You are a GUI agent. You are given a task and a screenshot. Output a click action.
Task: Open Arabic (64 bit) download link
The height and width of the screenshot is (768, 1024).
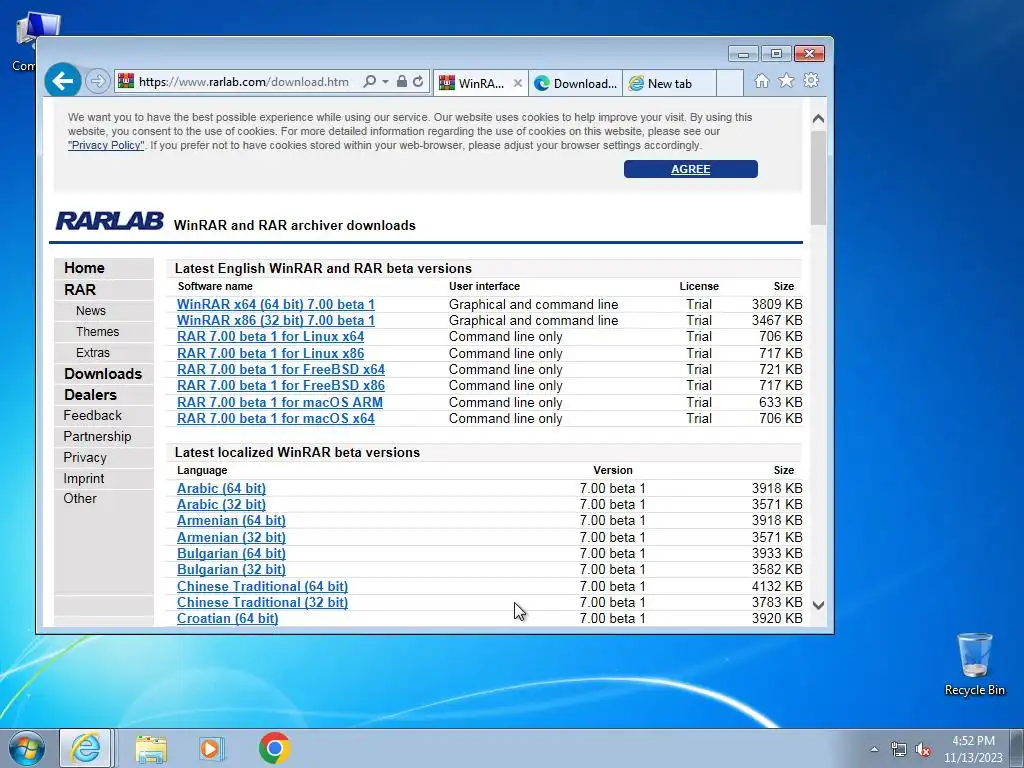tap(221, 488)
